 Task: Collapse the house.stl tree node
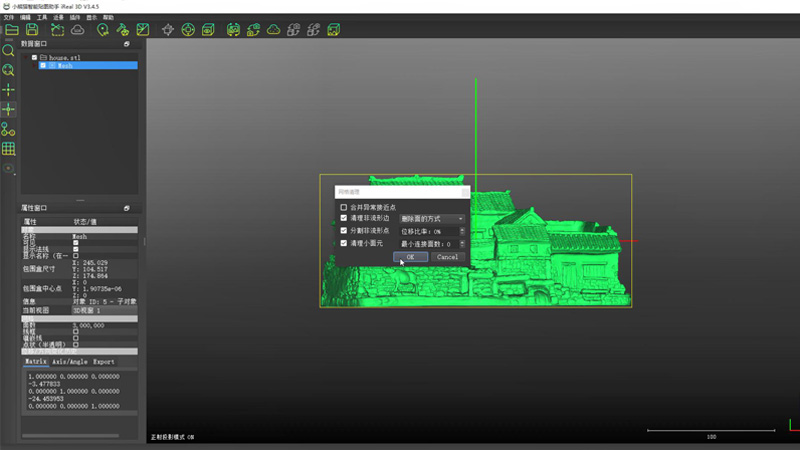pos(27,58)
